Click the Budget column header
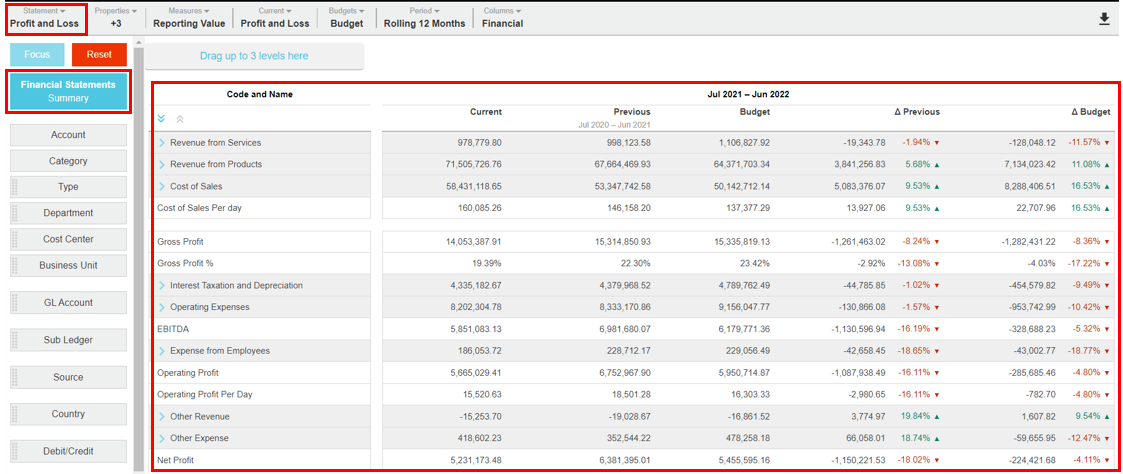This screenshot has height=474, width=1123. pyautogui.click(x=755, y=112)
